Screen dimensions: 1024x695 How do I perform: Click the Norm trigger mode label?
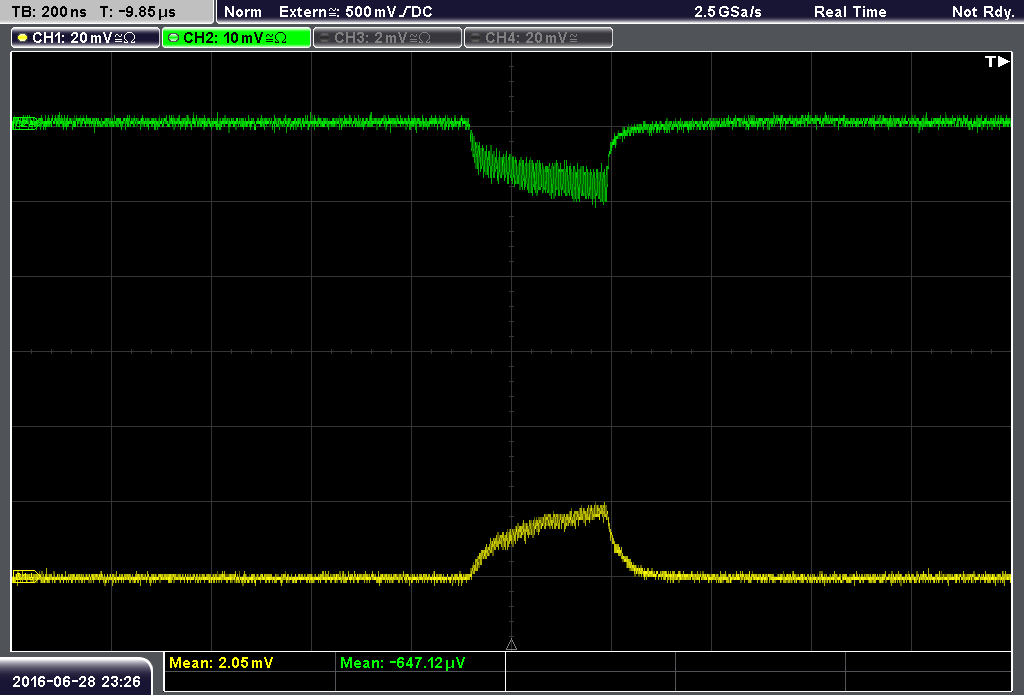(243, 12)
